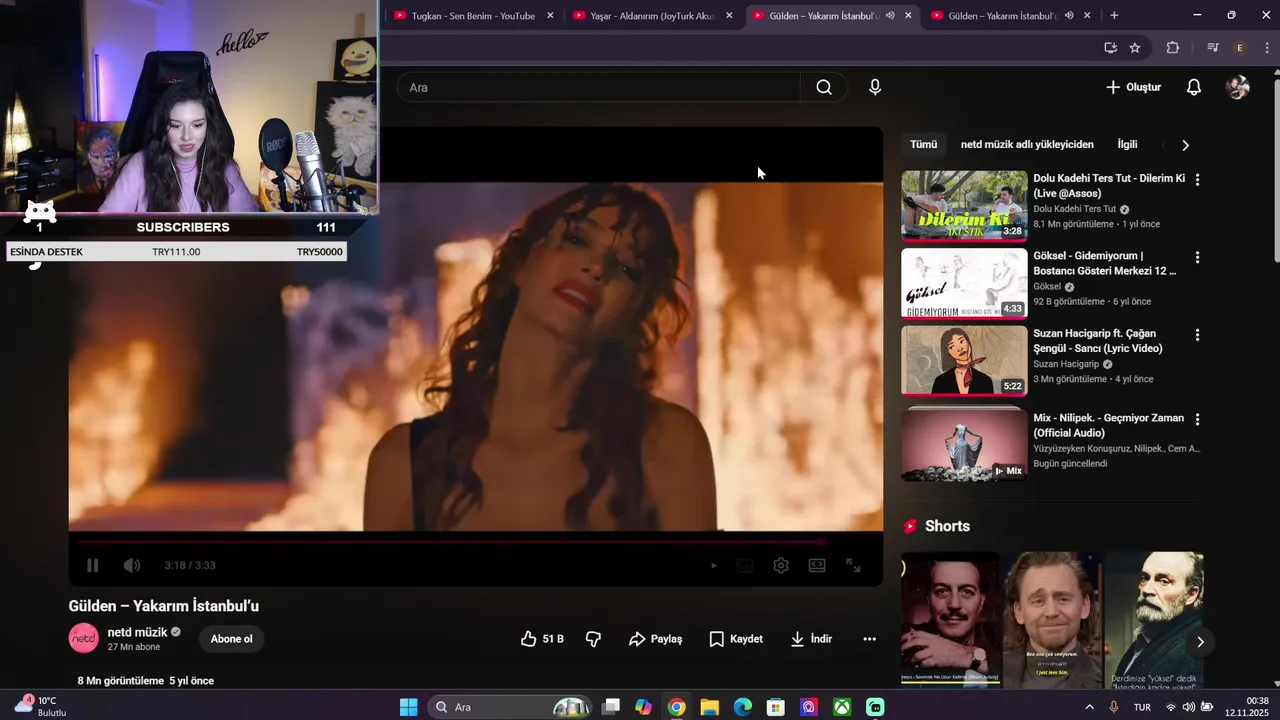1280x720 pixels.
Task: Enter fullscreen with player icon
Action: point(853,565)
